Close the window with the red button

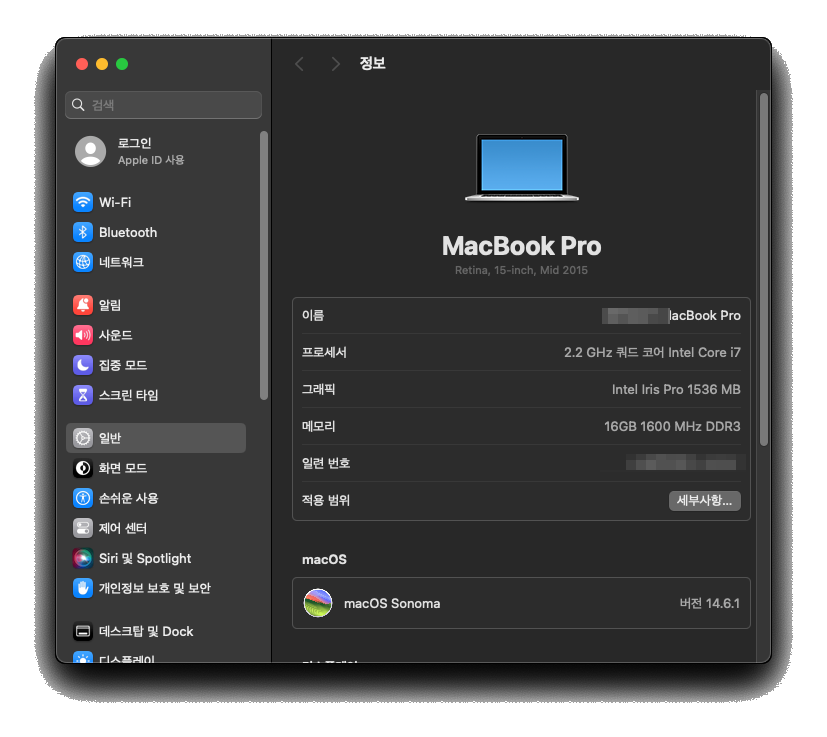coord(82,64)
